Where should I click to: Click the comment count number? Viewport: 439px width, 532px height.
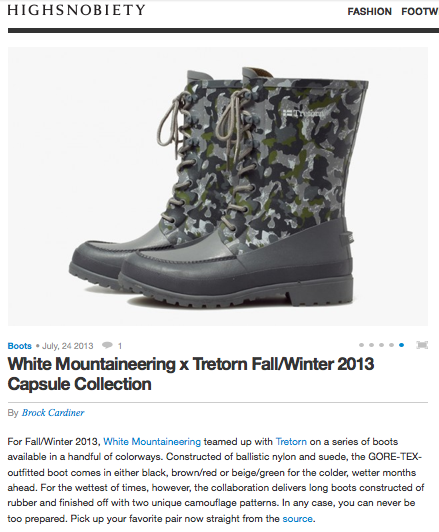[x=120, y=346]
